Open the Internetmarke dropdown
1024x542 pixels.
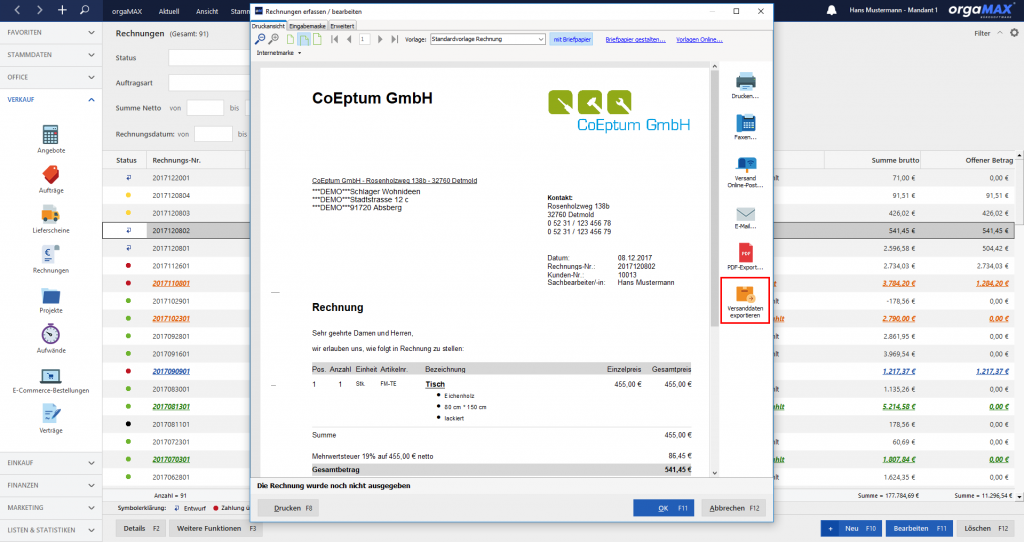coord(279,53)
